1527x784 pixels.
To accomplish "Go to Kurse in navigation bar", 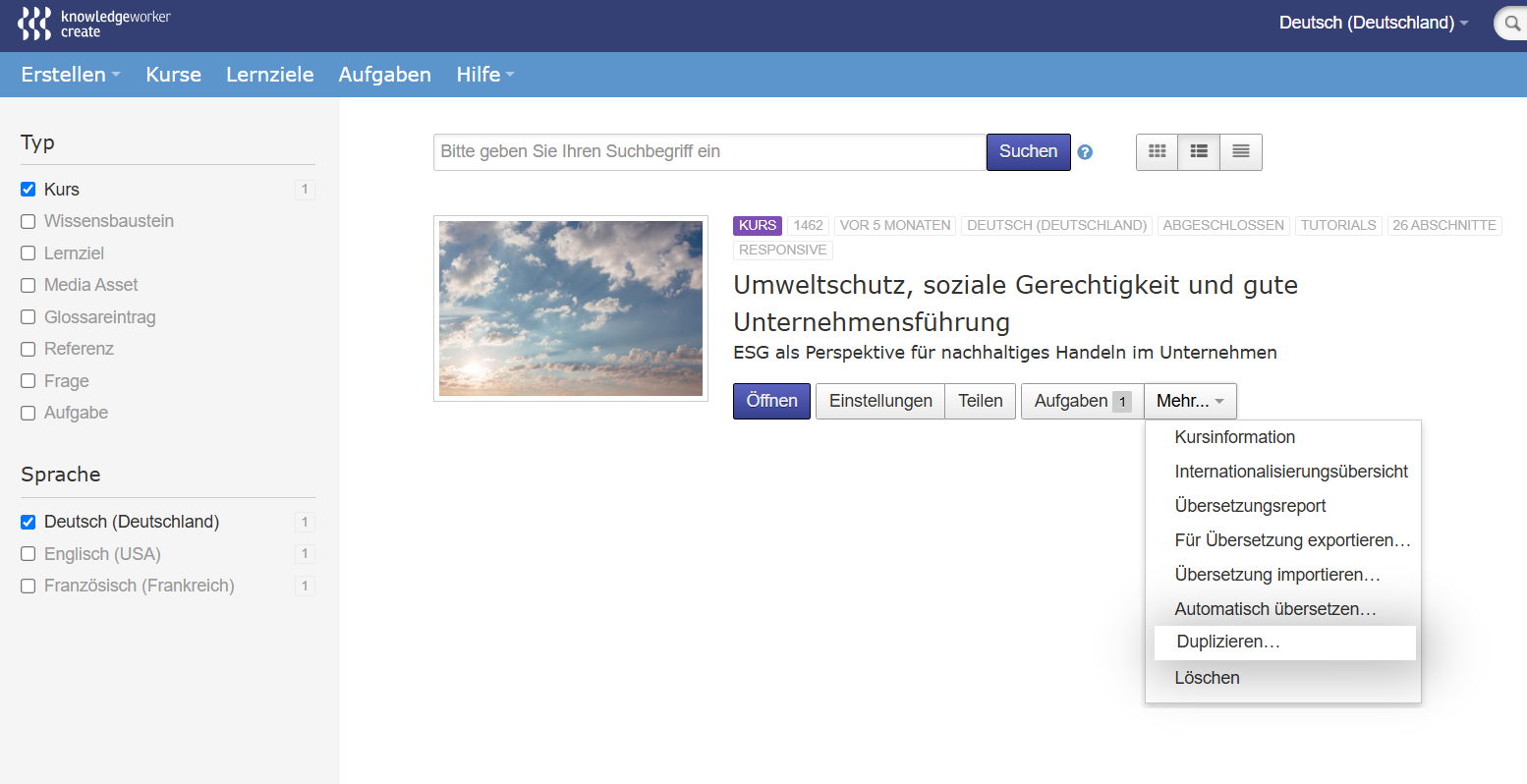I will click(x=174, y=75).
